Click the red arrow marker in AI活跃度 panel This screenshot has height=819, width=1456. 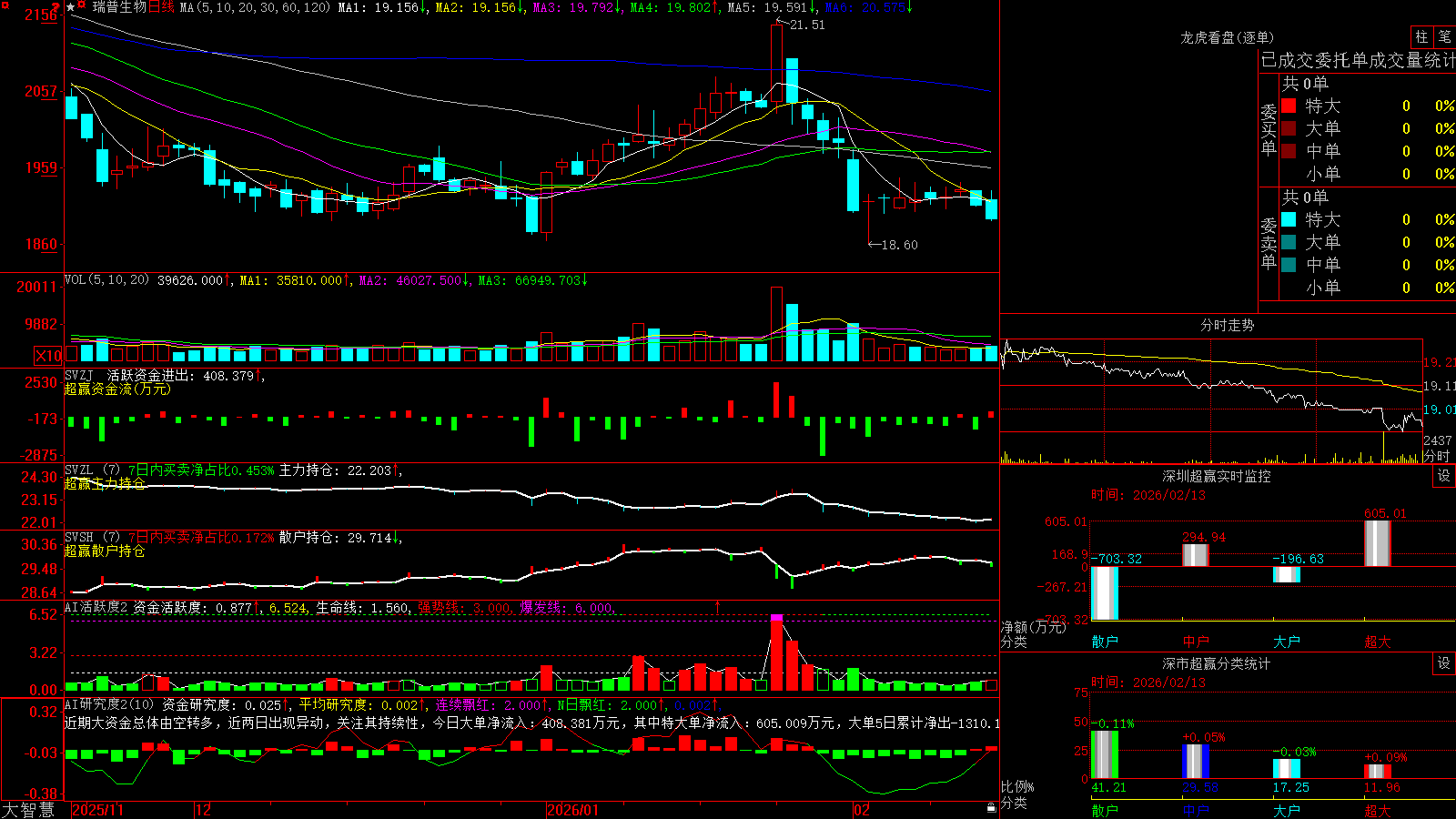(x=718, y=606)
